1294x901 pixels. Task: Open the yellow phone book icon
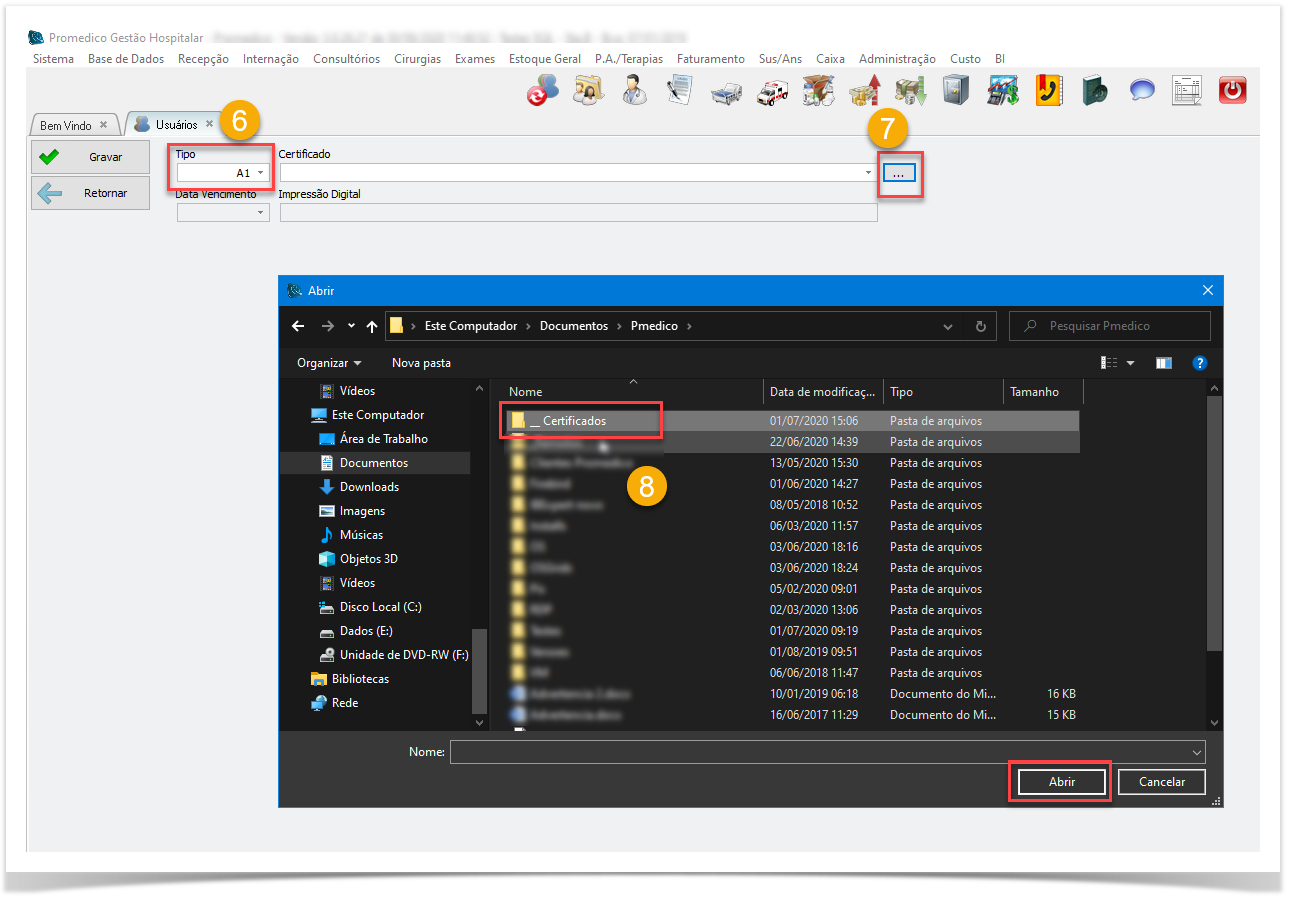point(1049,91)
